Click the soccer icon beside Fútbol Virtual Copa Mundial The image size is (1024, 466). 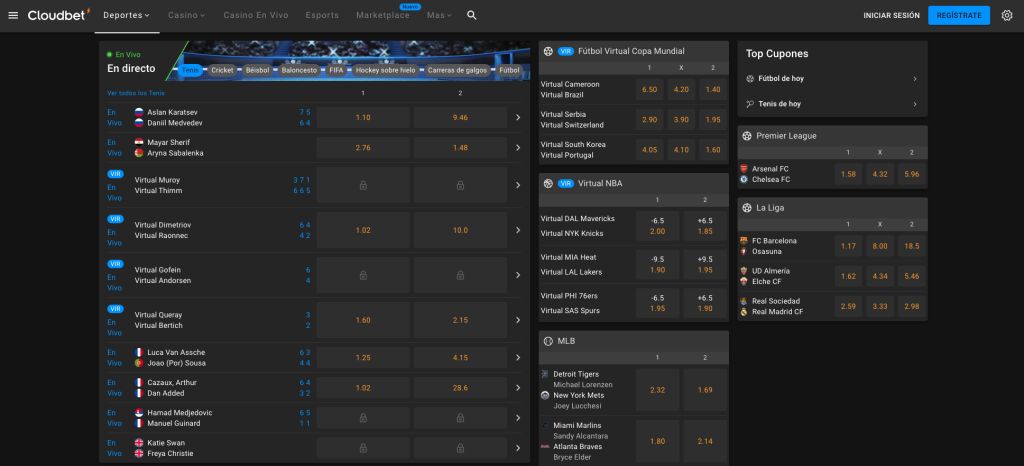tap(548, 51)
